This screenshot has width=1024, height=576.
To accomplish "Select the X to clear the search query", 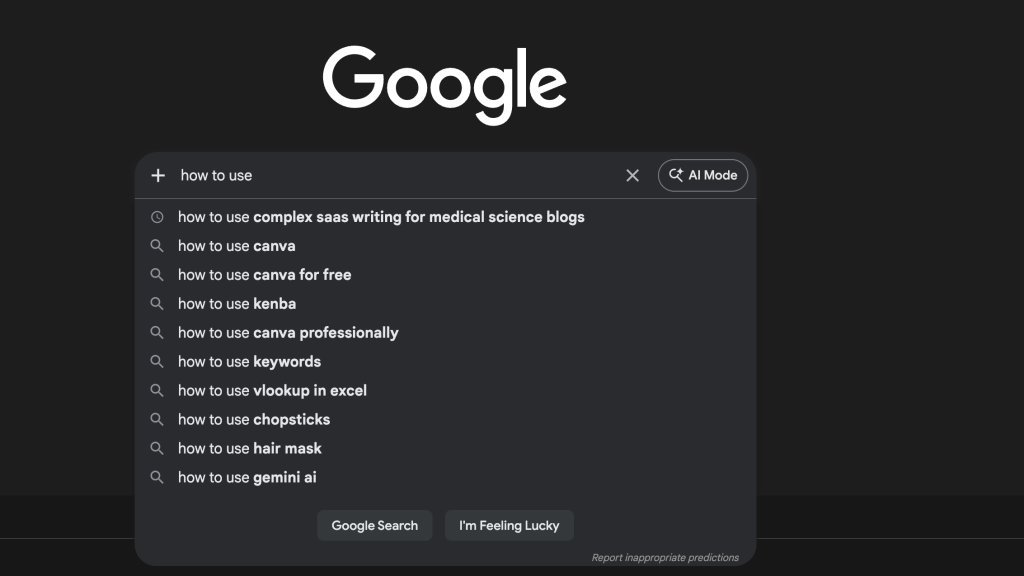I will pyautogui.click(x=632, y=175).
